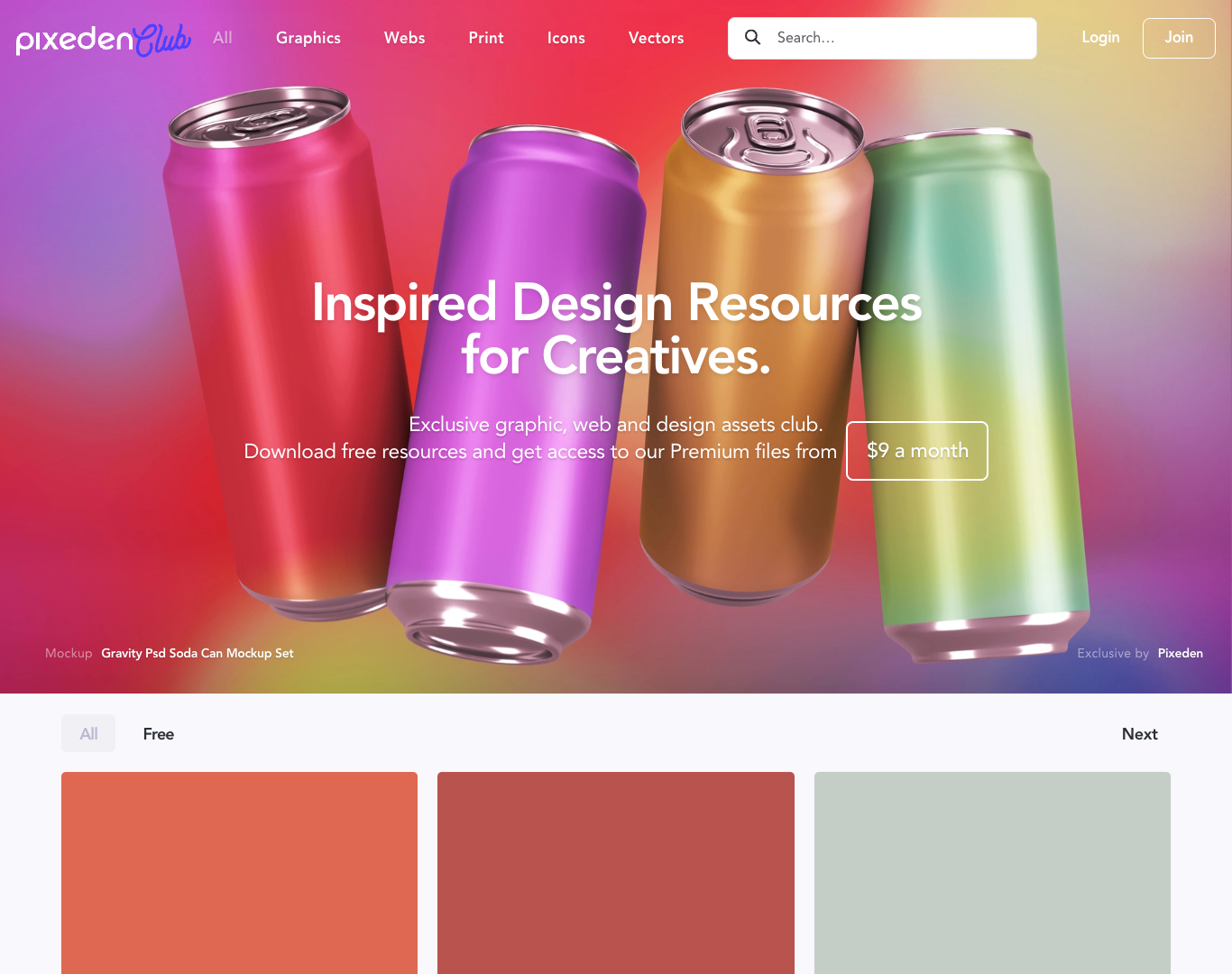The width and height of the screenshot is (1232, 974).
Task: Open the Graphics menu
Action: click(x=308, y=38)
